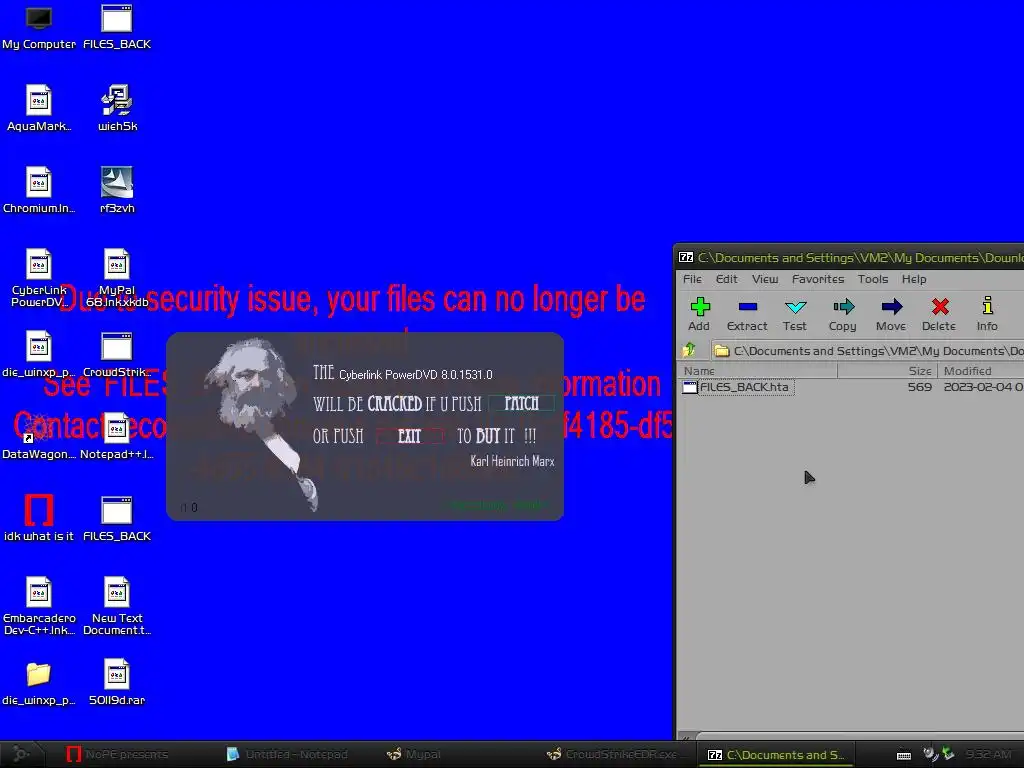Viewport: 1024px width, 768px height.
Task: Click the Start button on taskbar
Action: pos(22,754)
